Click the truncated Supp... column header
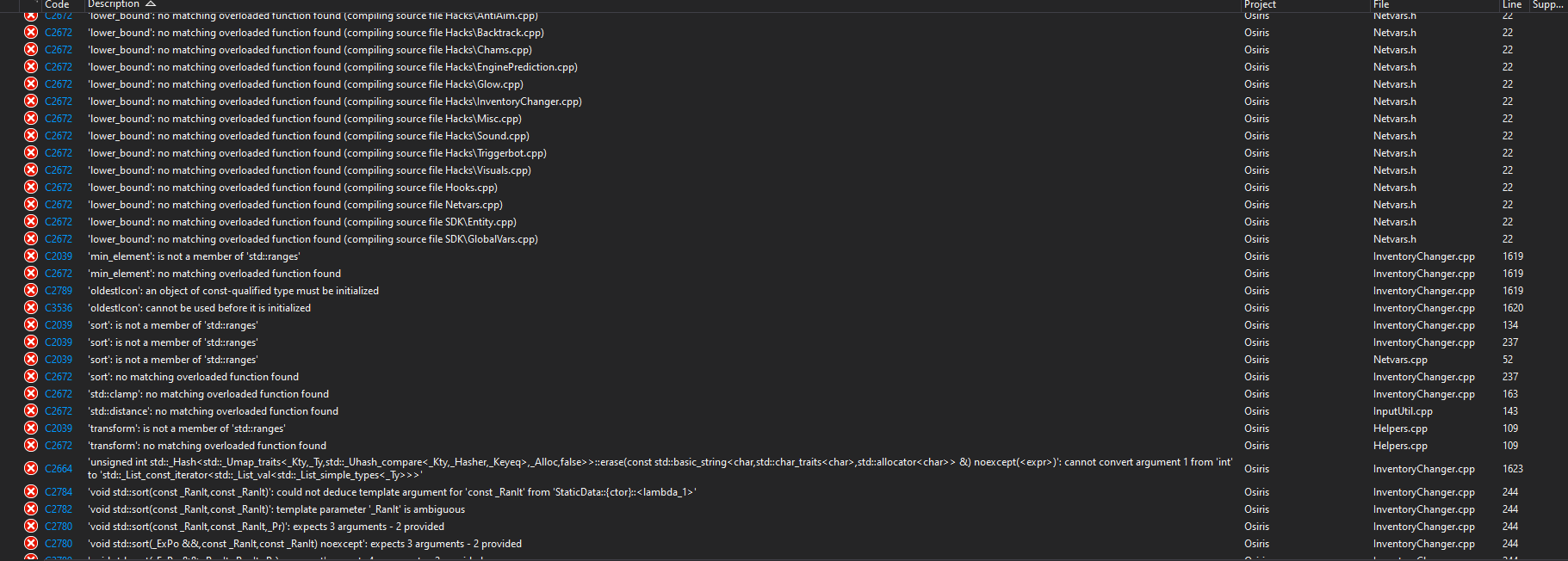This screenshot has width=1568, height=561. 1547,4
